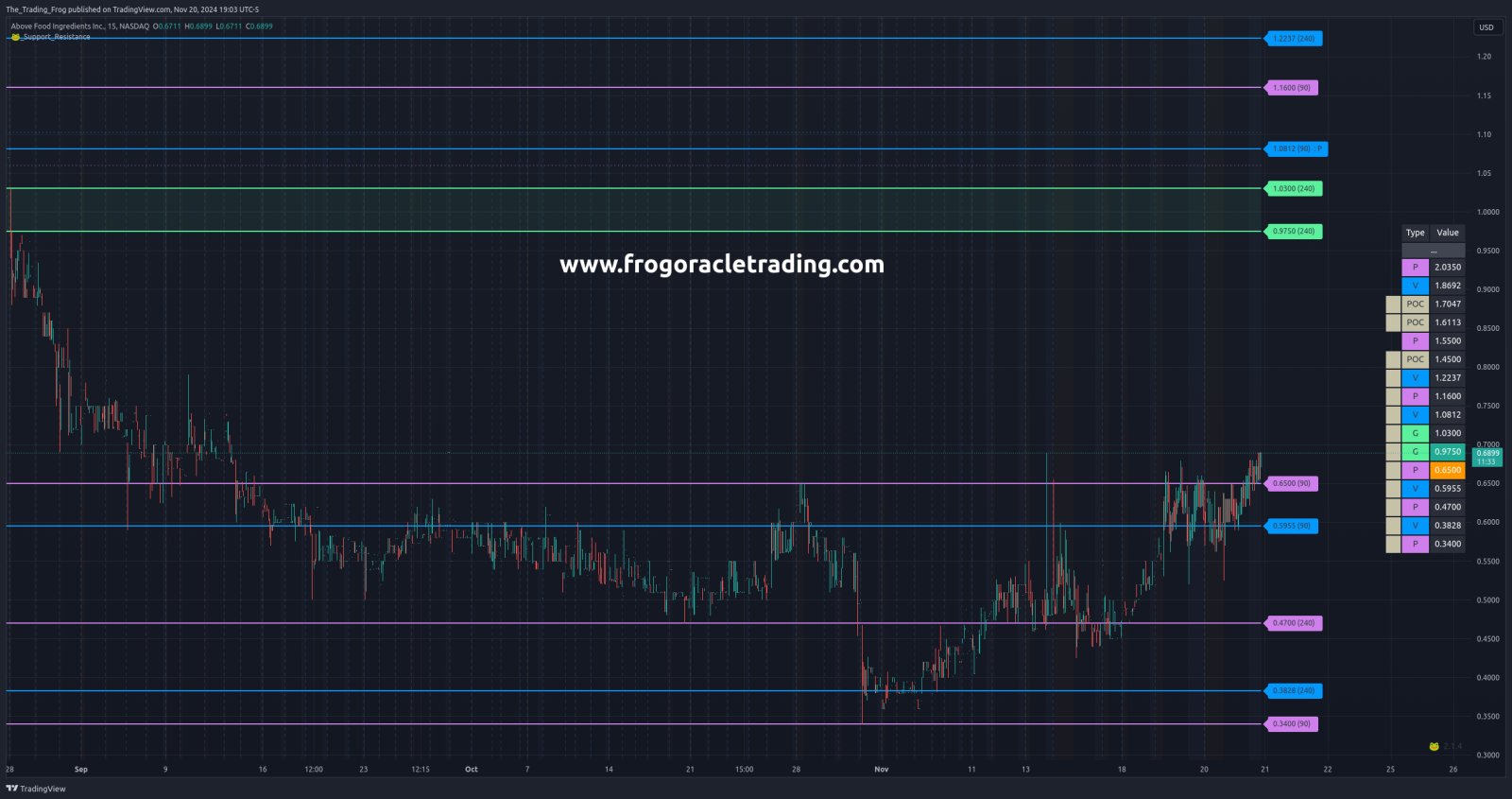Click the frog emoji beside Support_Resistance indicator

tap(15, 37)
